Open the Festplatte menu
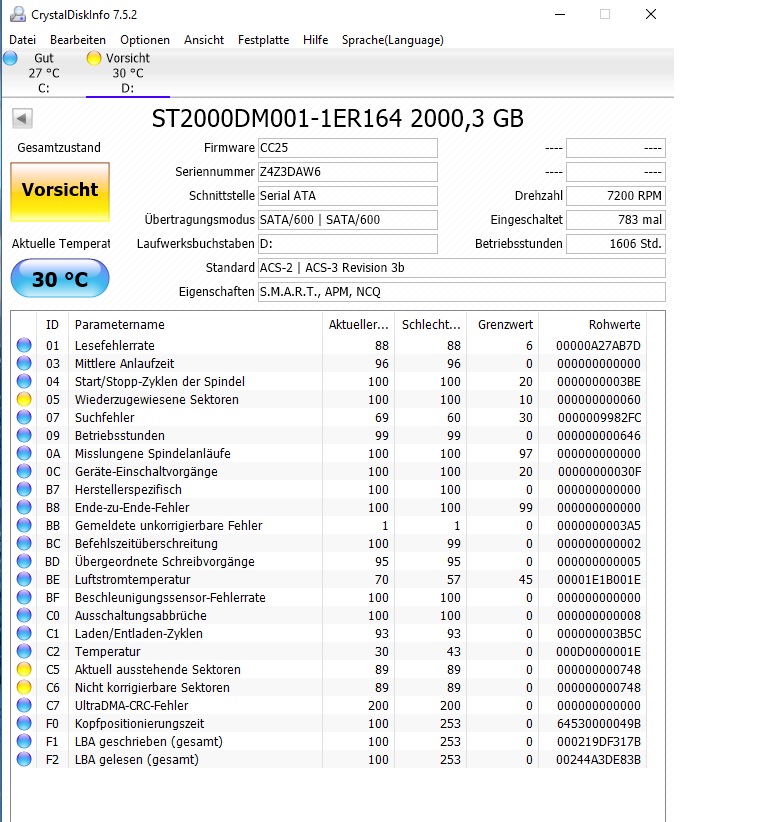768x822 pixels. 263,40
